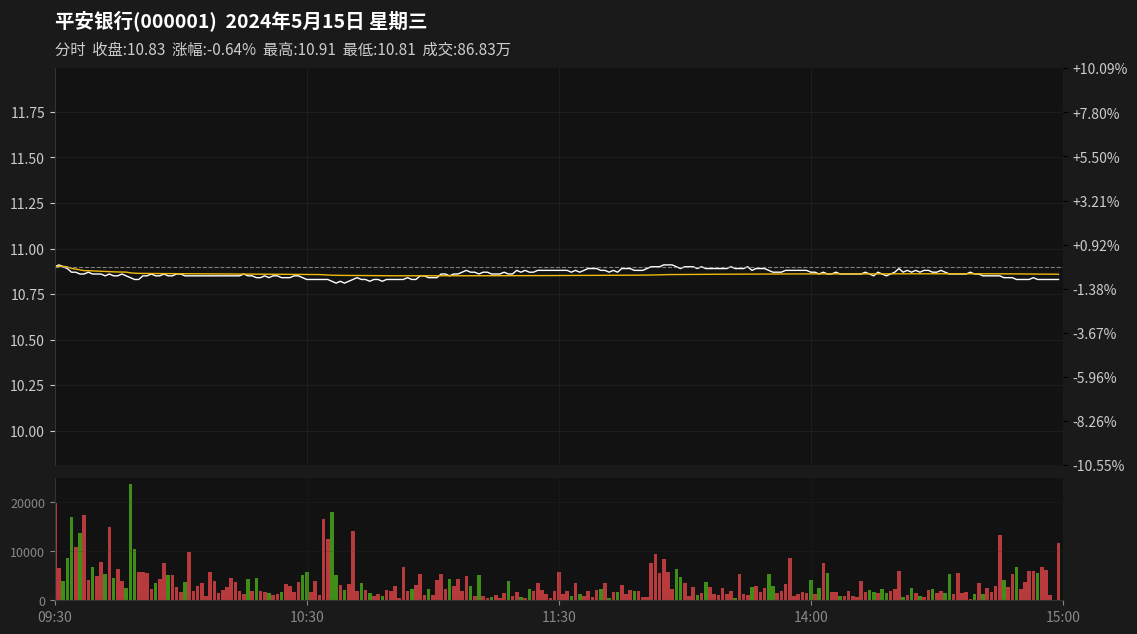Click the 15:00 time axis label
Viewport: 1137px width, 634px height.
1062,617
